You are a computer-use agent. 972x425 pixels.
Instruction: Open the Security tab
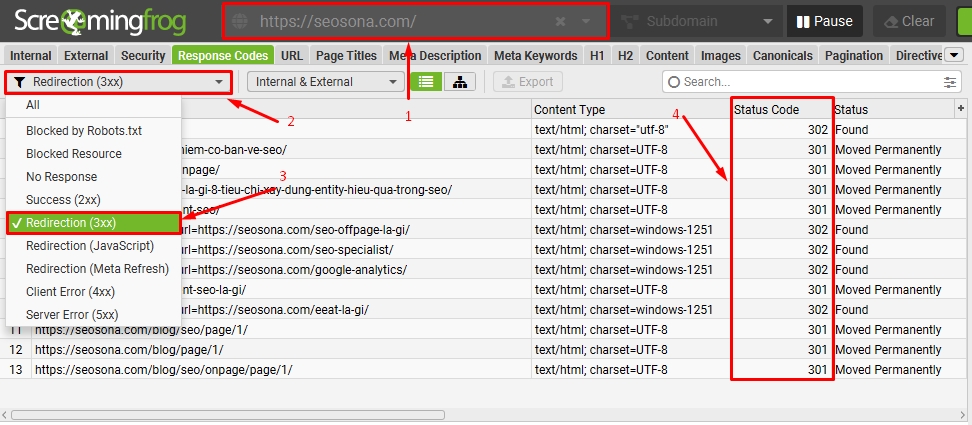(x=143, y=56)
